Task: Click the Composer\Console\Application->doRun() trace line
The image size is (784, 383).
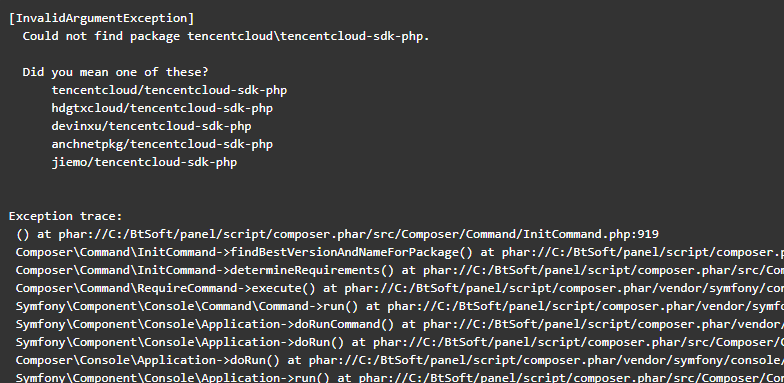Action: [x=400, y=360]
